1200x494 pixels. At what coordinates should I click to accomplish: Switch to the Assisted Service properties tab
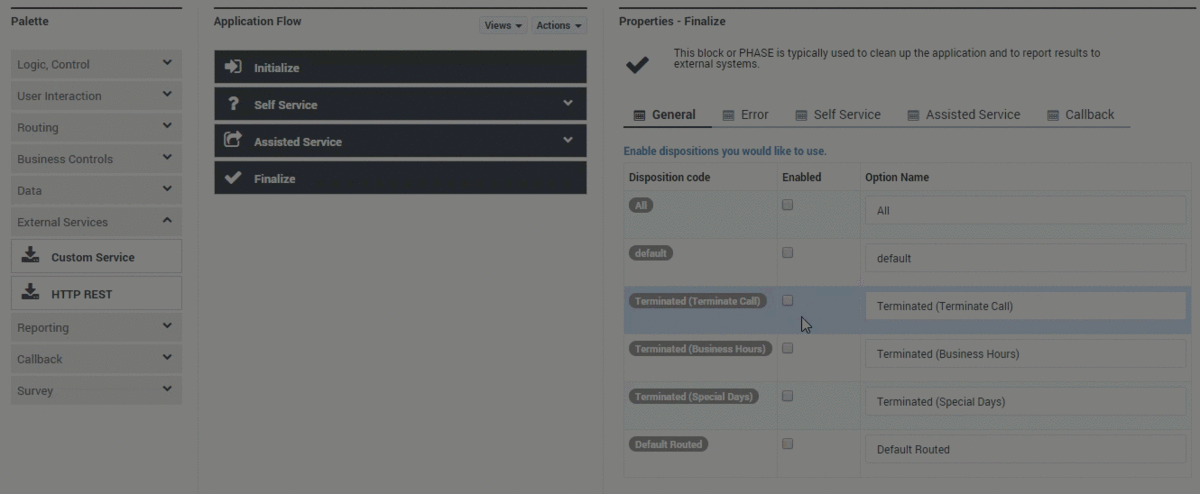point(964,115)
